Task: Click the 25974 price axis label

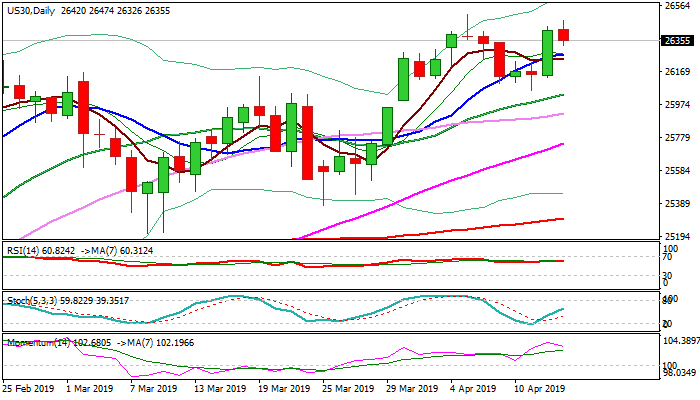Action: (x=679, y=105)
